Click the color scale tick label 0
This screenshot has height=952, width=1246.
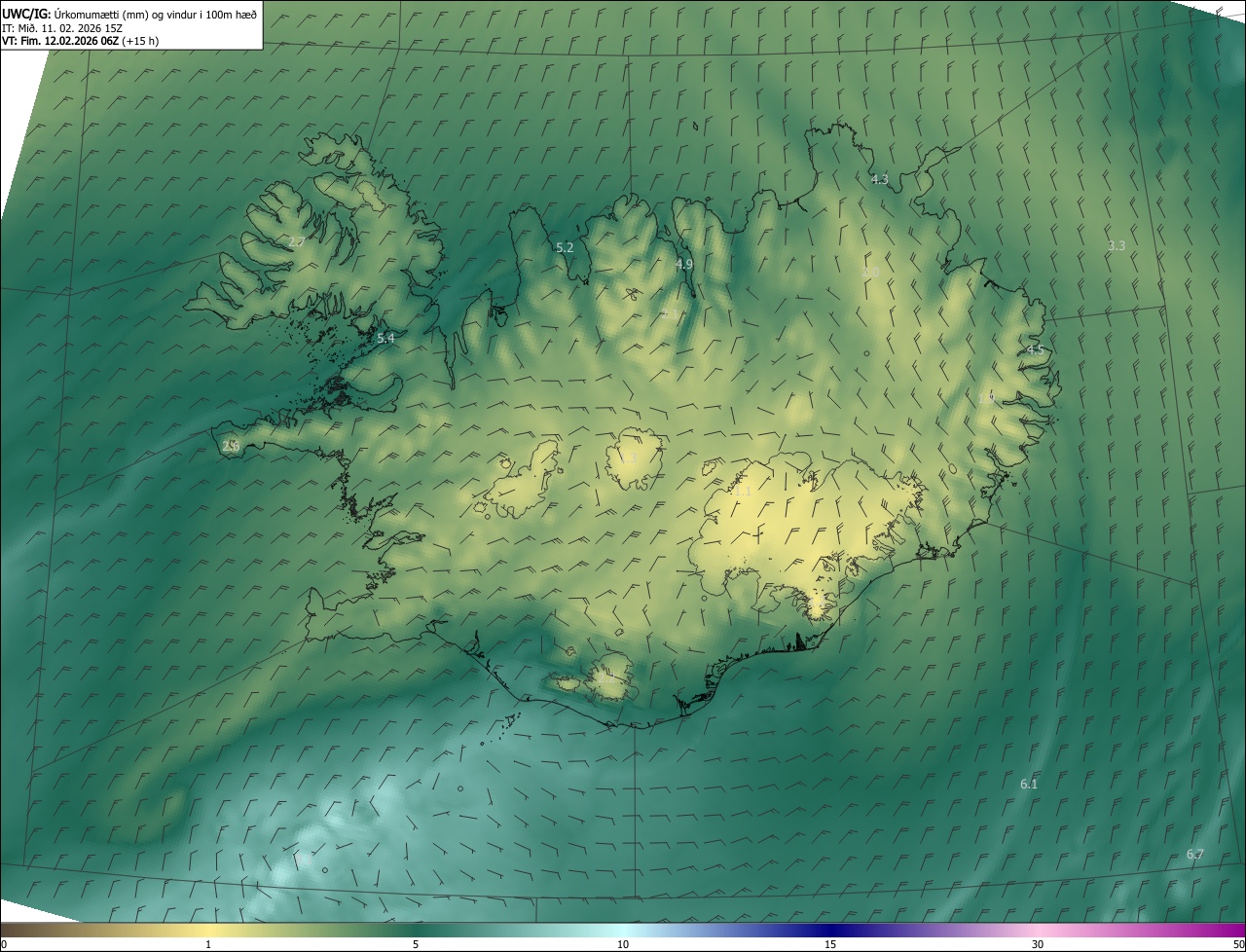click(4, 944)
